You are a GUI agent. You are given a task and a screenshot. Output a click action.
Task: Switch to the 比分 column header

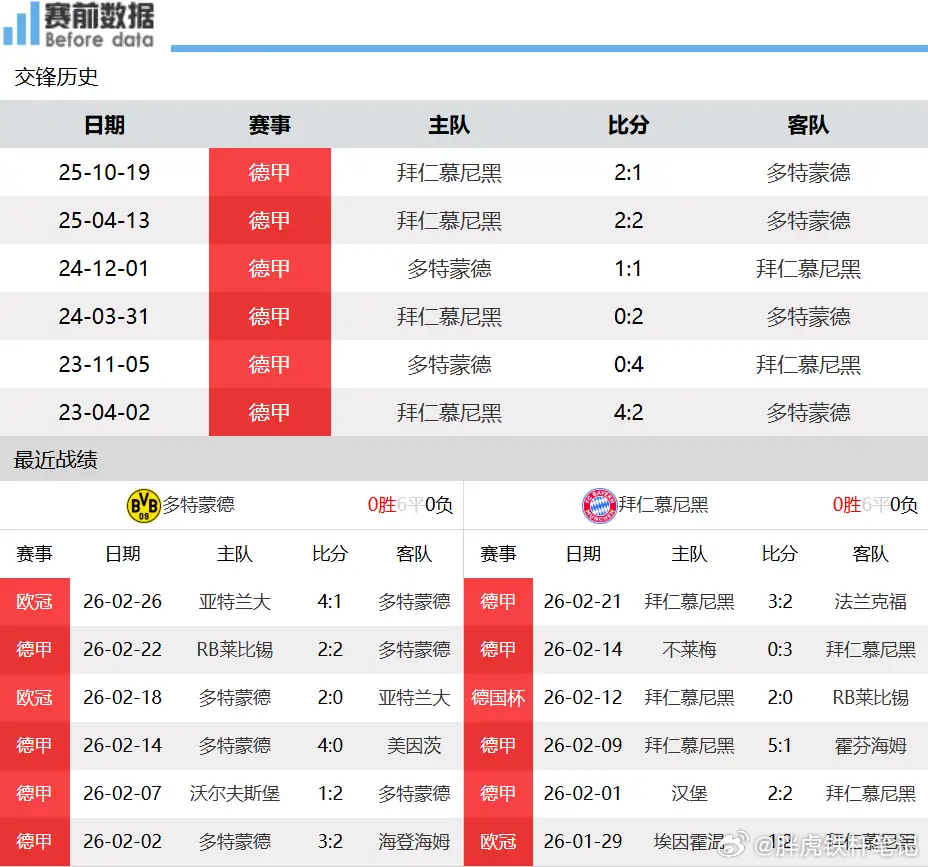coord(628,125)
